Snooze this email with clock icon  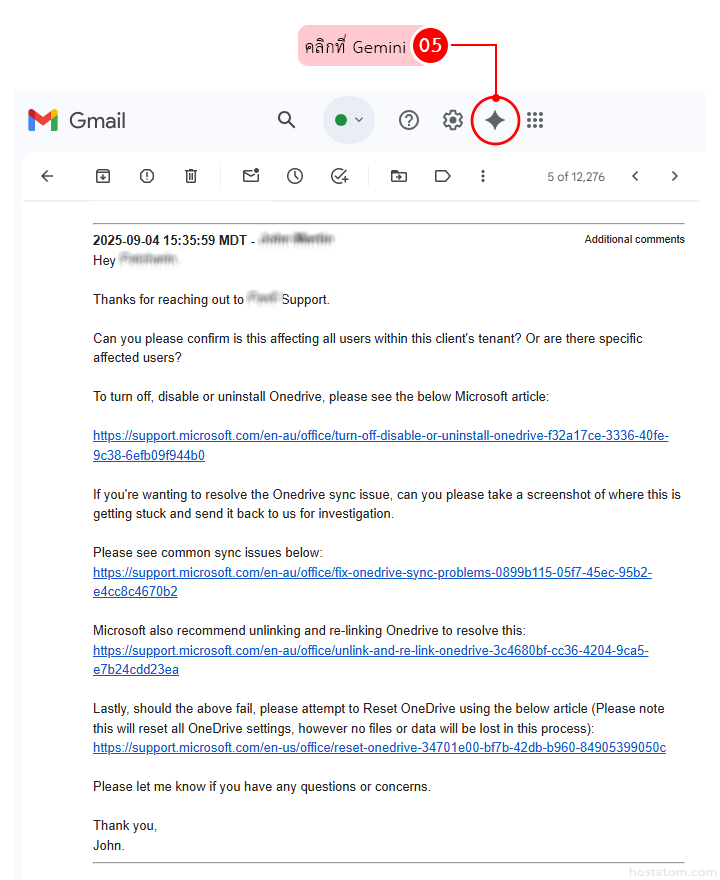295,176
